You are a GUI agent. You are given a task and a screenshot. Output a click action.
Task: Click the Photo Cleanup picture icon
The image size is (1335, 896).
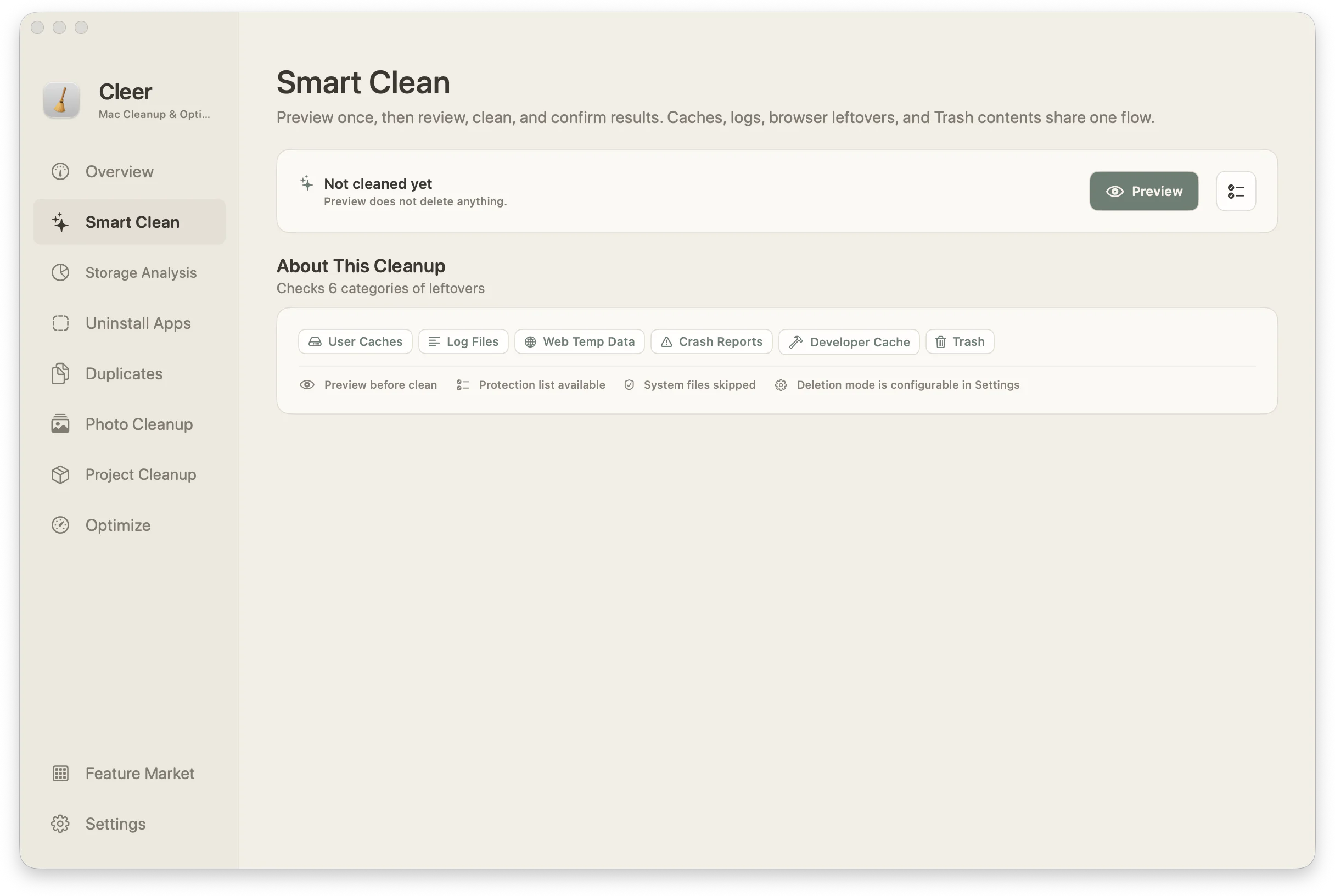(60, 424)
